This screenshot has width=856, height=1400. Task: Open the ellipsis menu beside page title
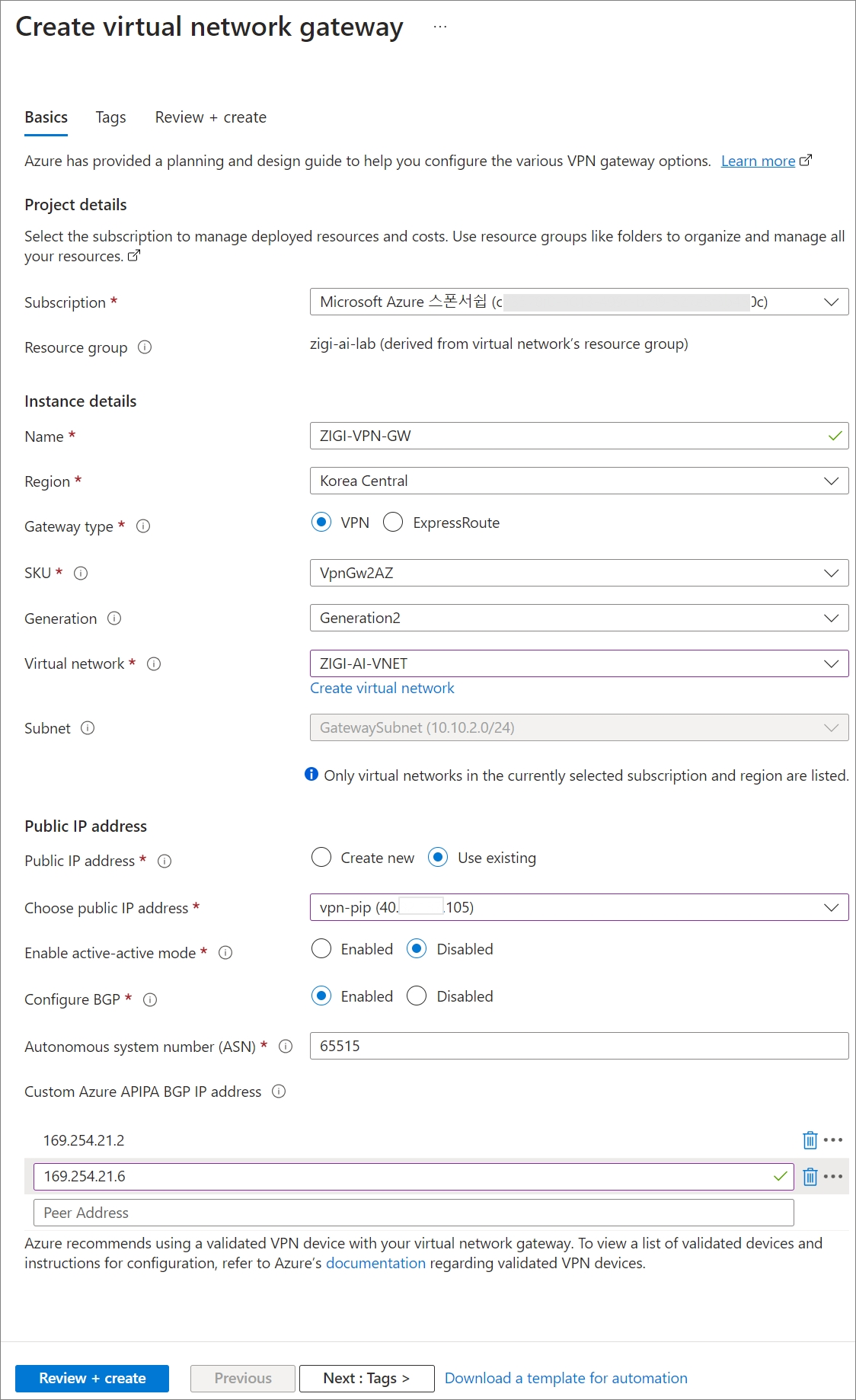coord(440,27)
